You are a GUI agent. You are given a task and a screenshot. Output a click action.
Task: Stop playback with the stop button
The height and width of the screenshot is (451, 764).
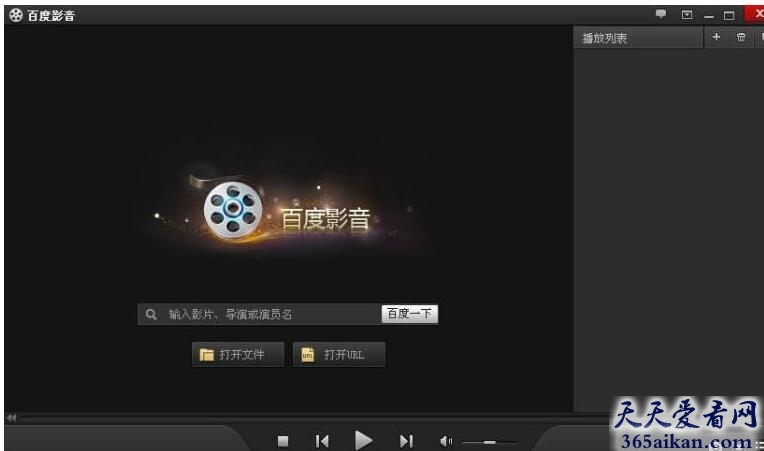click(x=283, y=441)
